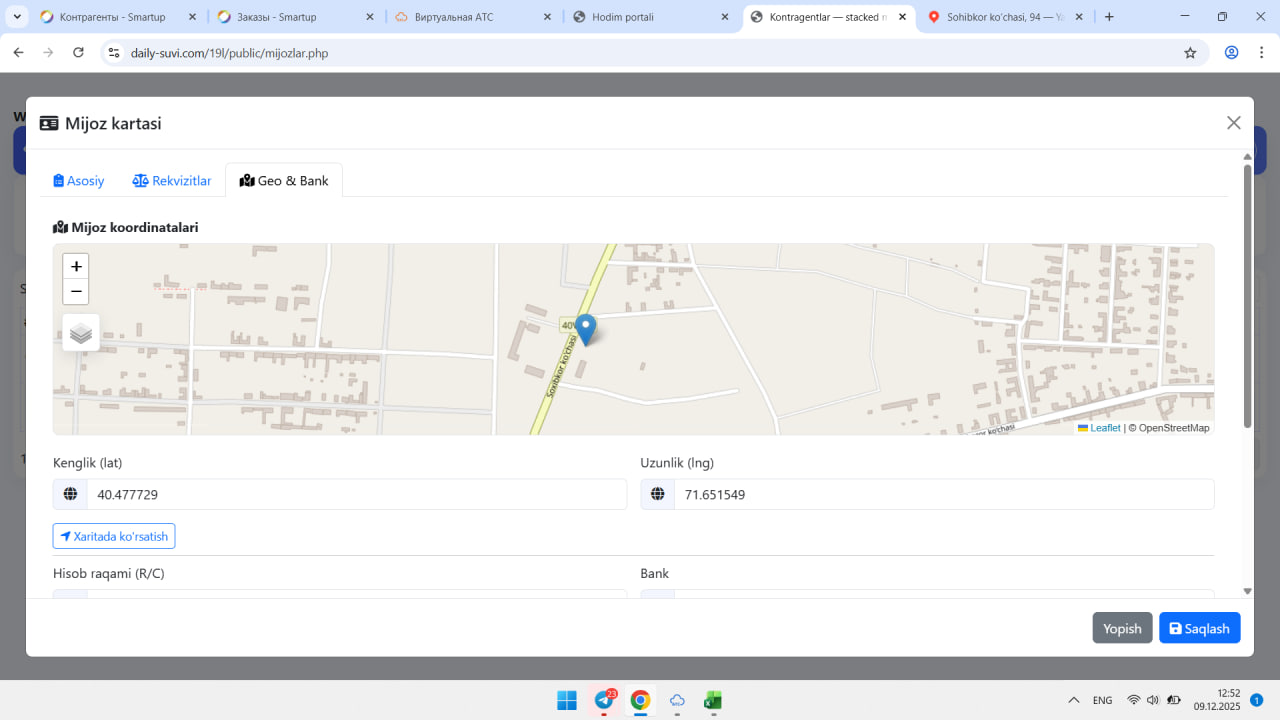Reload the page in Chrome
The image size is (1280, 720).
click(79, 53)
